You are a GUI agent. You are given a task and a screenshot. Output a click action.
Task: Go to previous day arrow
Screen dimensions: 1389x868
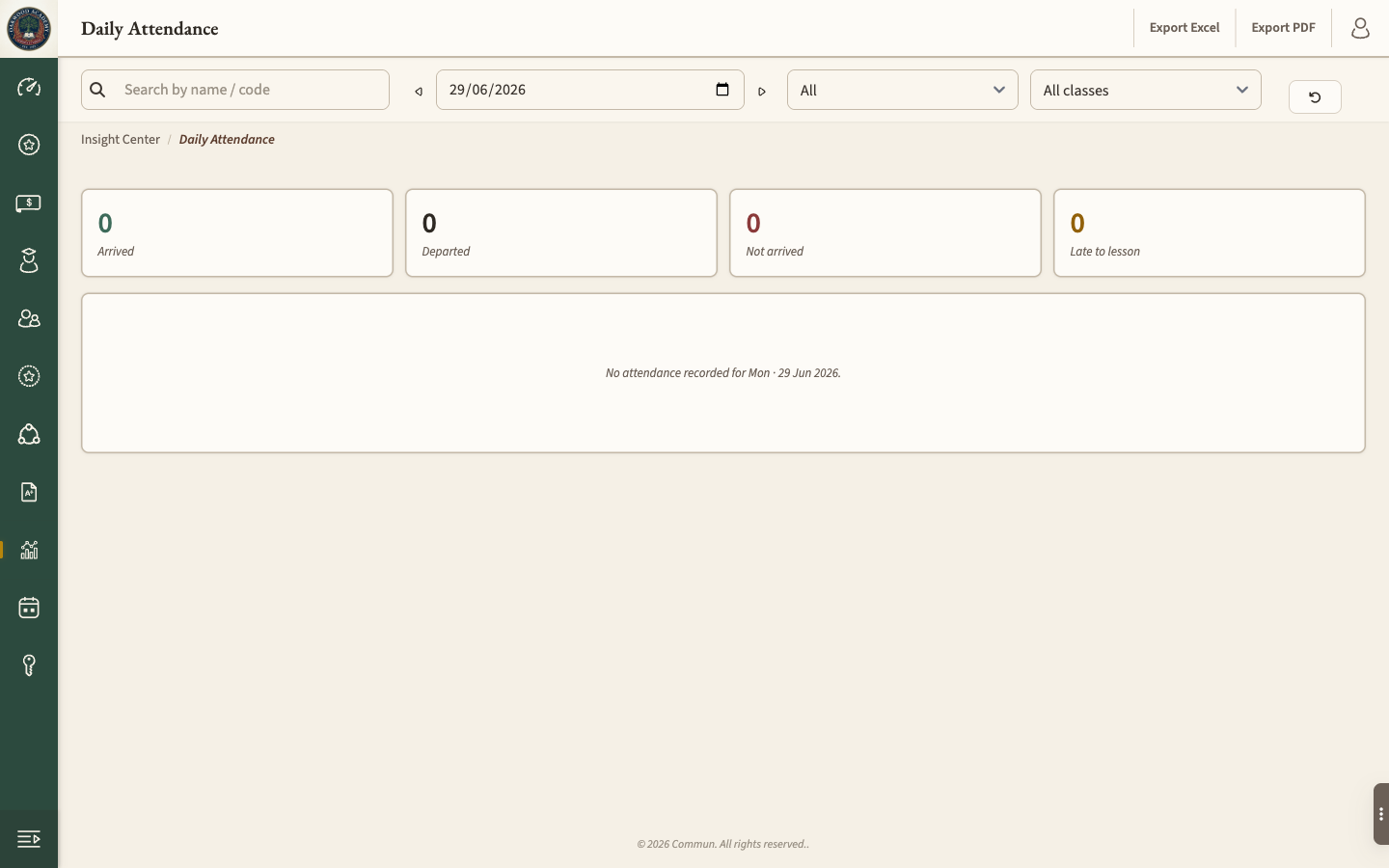tap(419, 92)
